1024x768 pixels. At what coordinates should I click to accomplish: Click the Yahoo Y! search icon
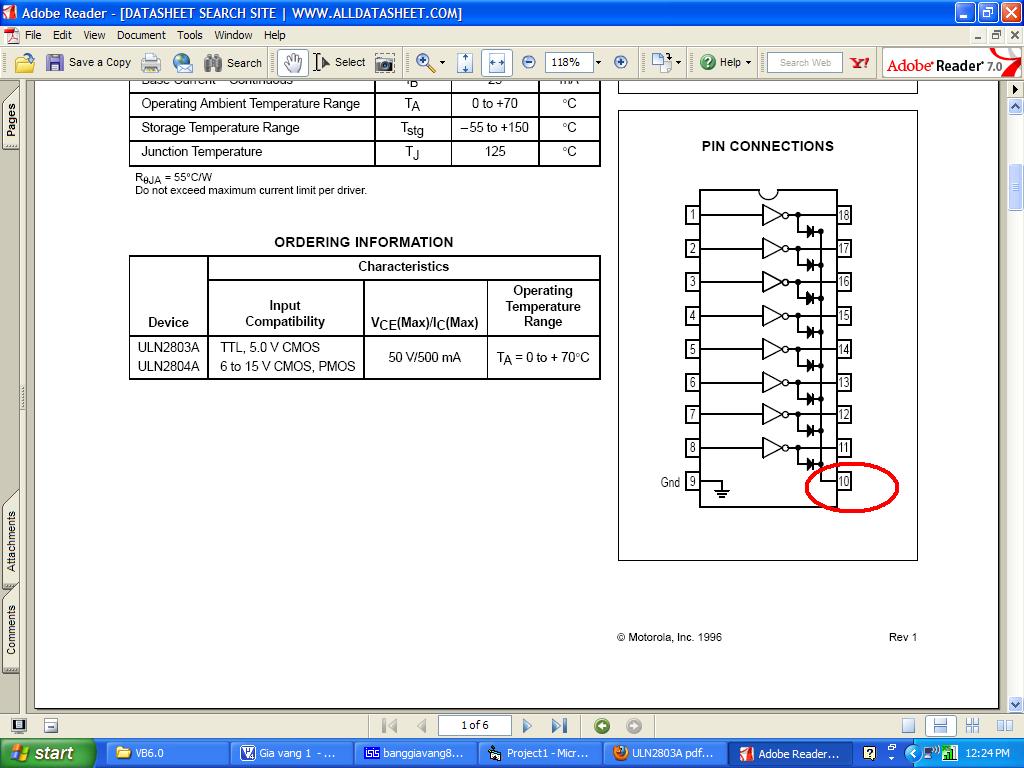(859, 63)
